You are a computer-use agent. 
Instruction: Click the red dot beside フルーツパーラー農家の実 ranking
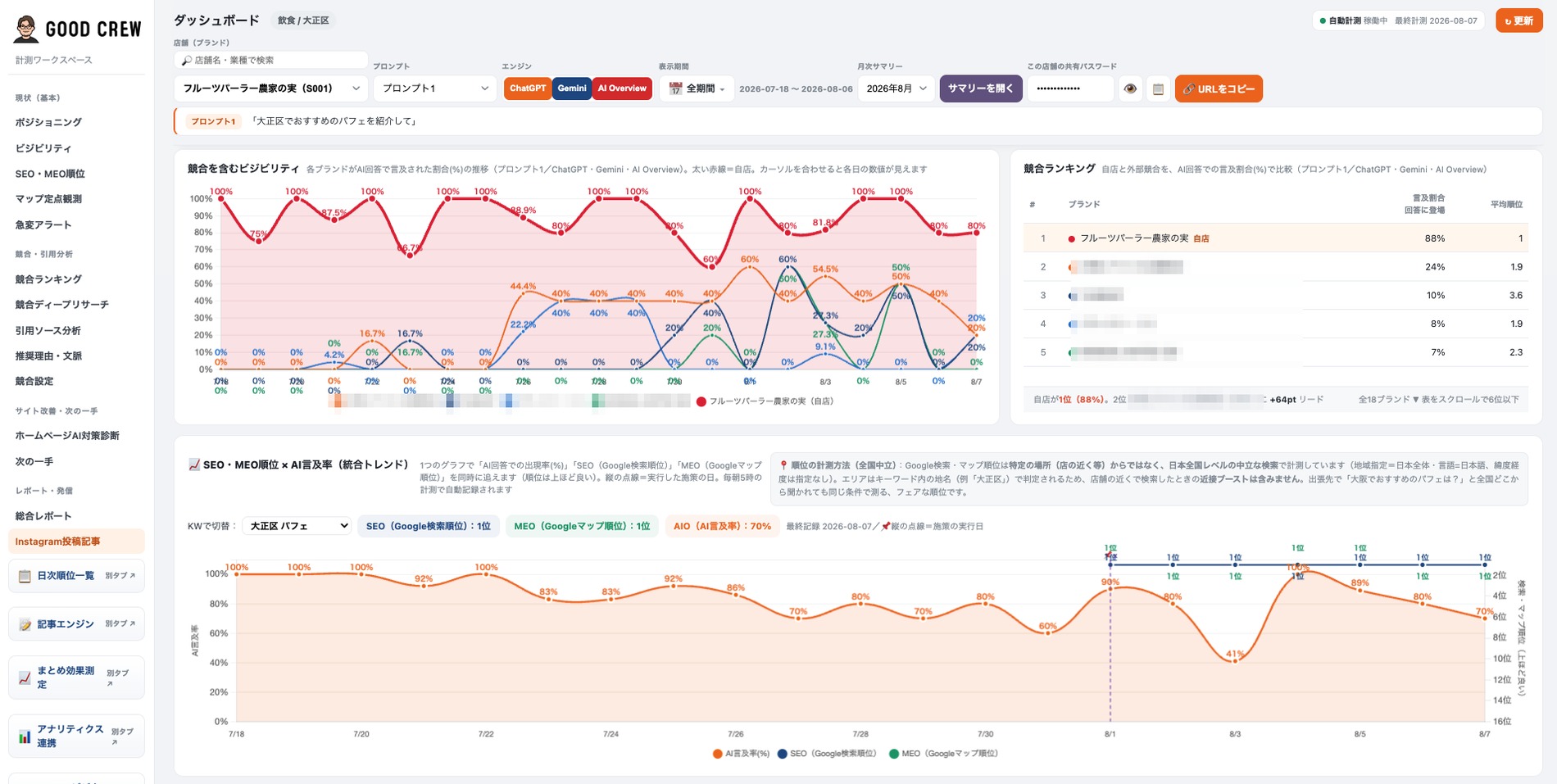tap(1071, 239)
